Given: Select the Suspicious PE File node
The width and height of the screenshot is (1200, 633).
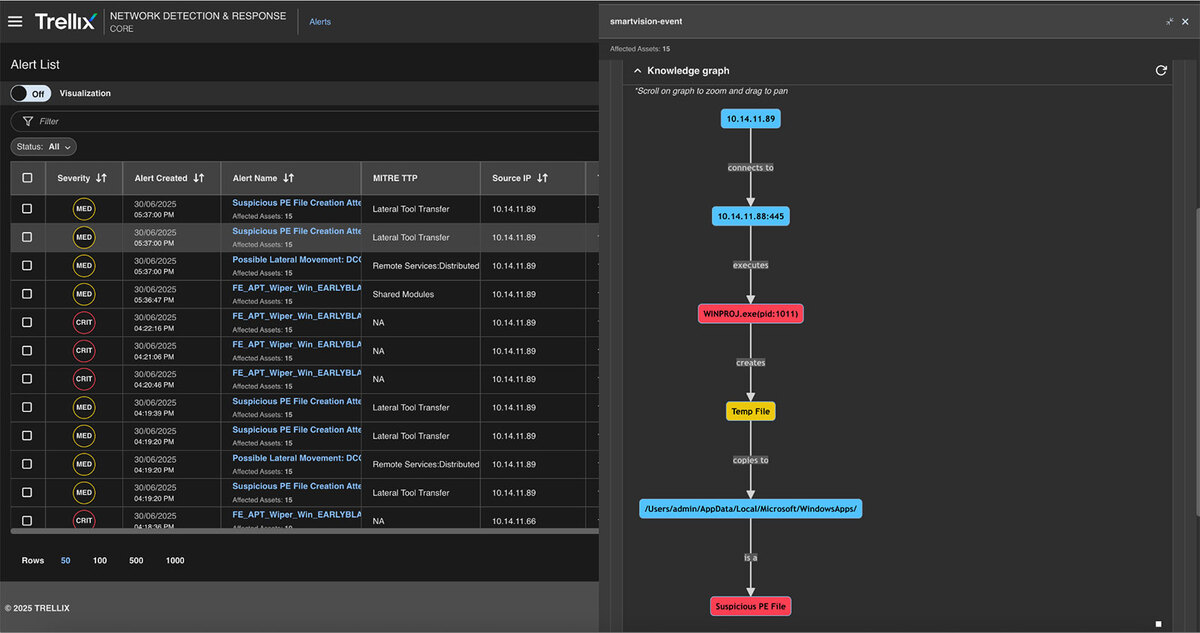Looking at the screenshot, I should 750,606.
